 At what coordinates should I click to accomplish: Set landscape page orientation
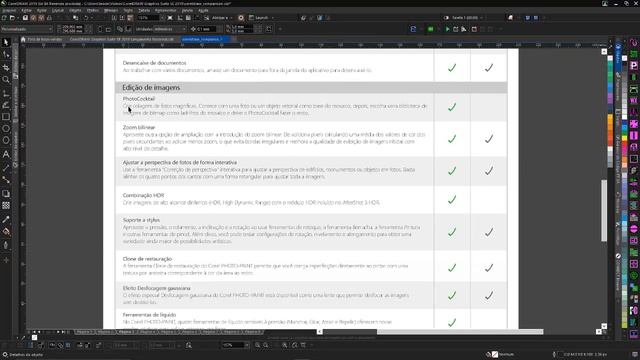coord(109,29)
